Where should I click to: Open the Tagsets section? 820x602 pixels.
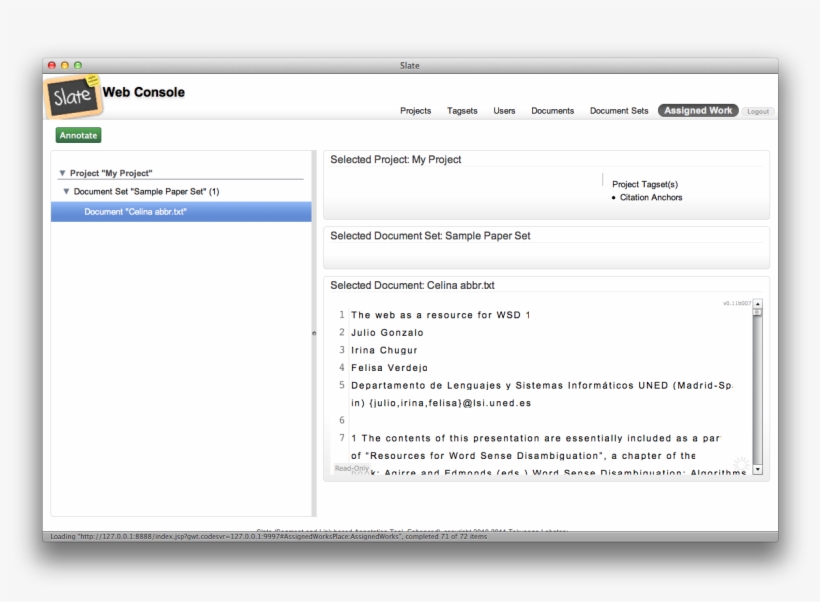pos(462,111)
